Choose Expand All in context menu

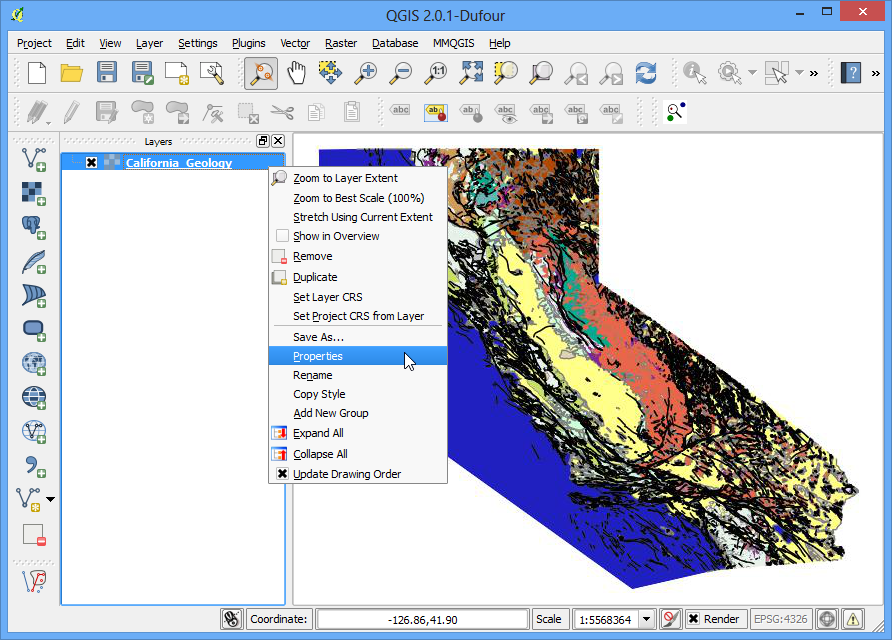coord(358,433)
